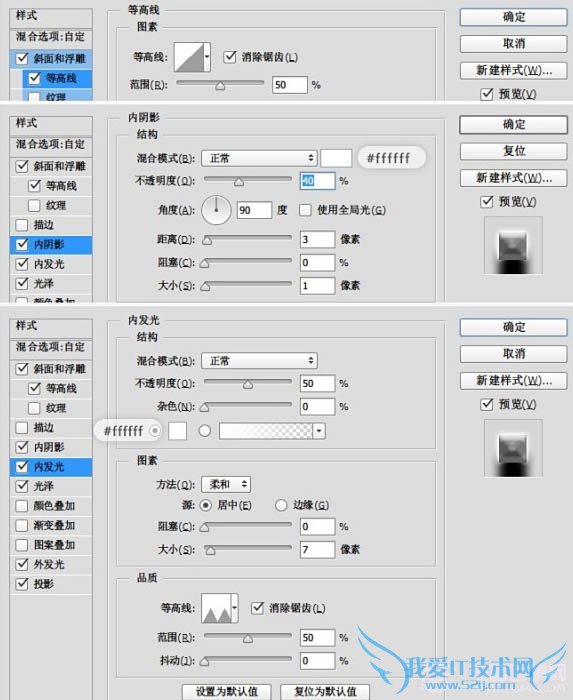Image resolution: width=573 pixels, height=700 pixels.
Task: Click 设置为默认值 button
Action: pos(227,692)
